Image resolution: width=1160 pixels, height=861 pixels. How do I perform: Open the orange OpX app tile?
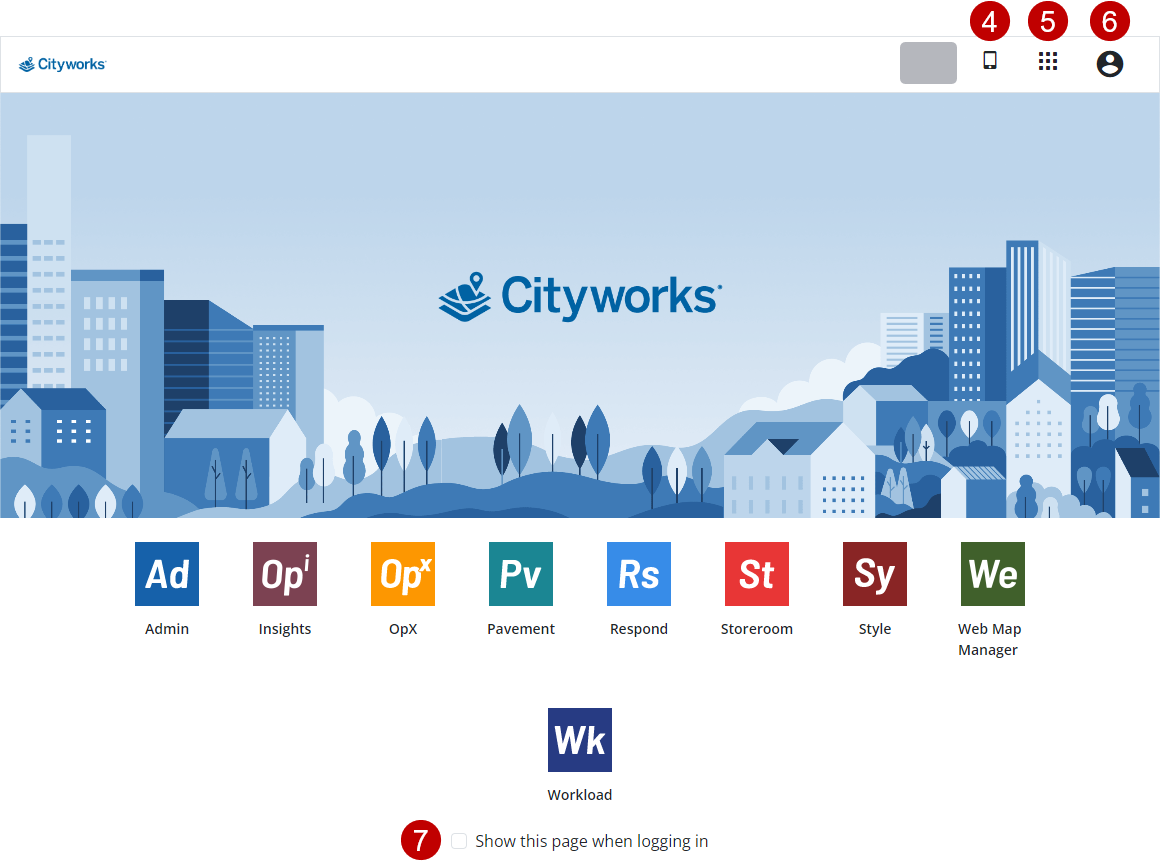click(403, 574)
